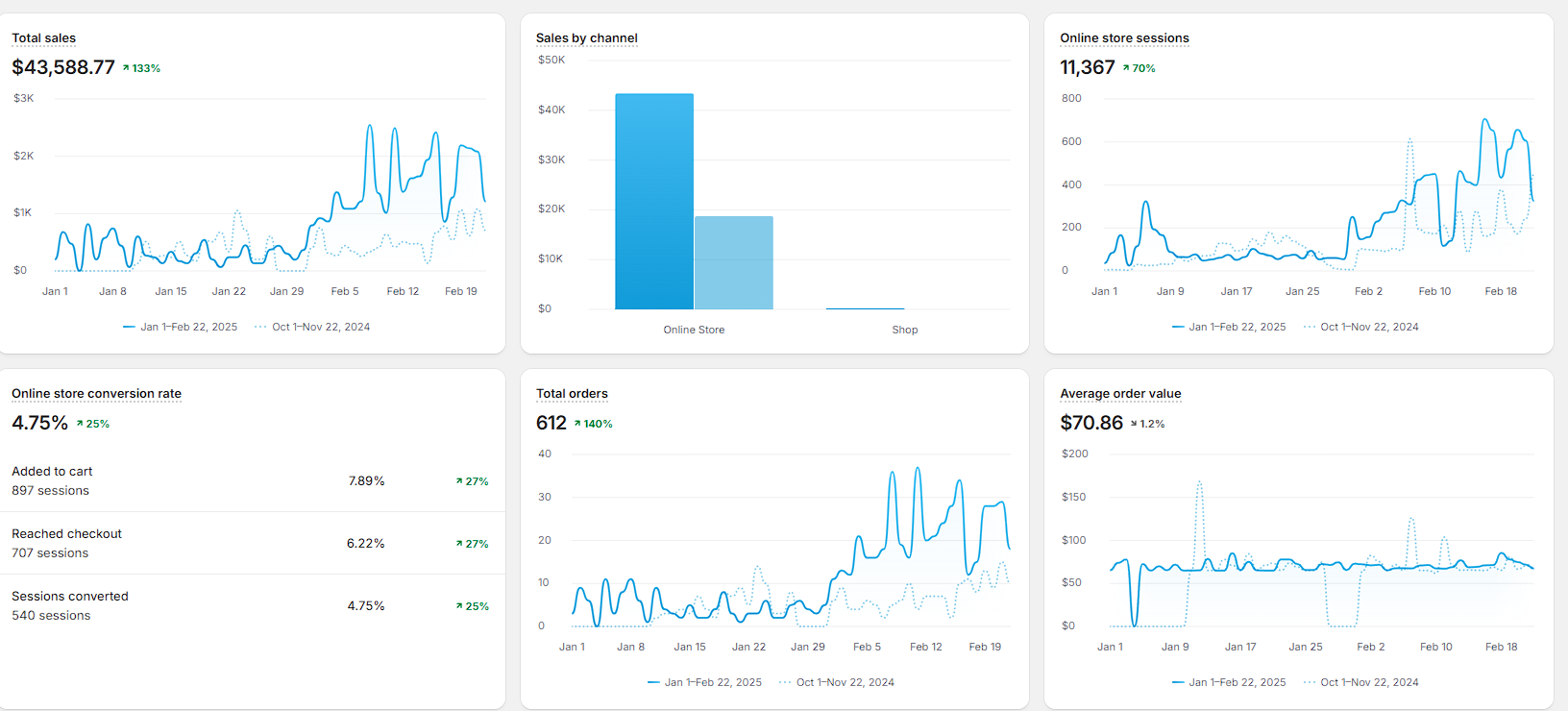Click Jan 1–Feb 22, 2025 legend in Online store sessions
Viewport: 1568px width, 711px height.
pyautogui.click(x=1229, y=327)
